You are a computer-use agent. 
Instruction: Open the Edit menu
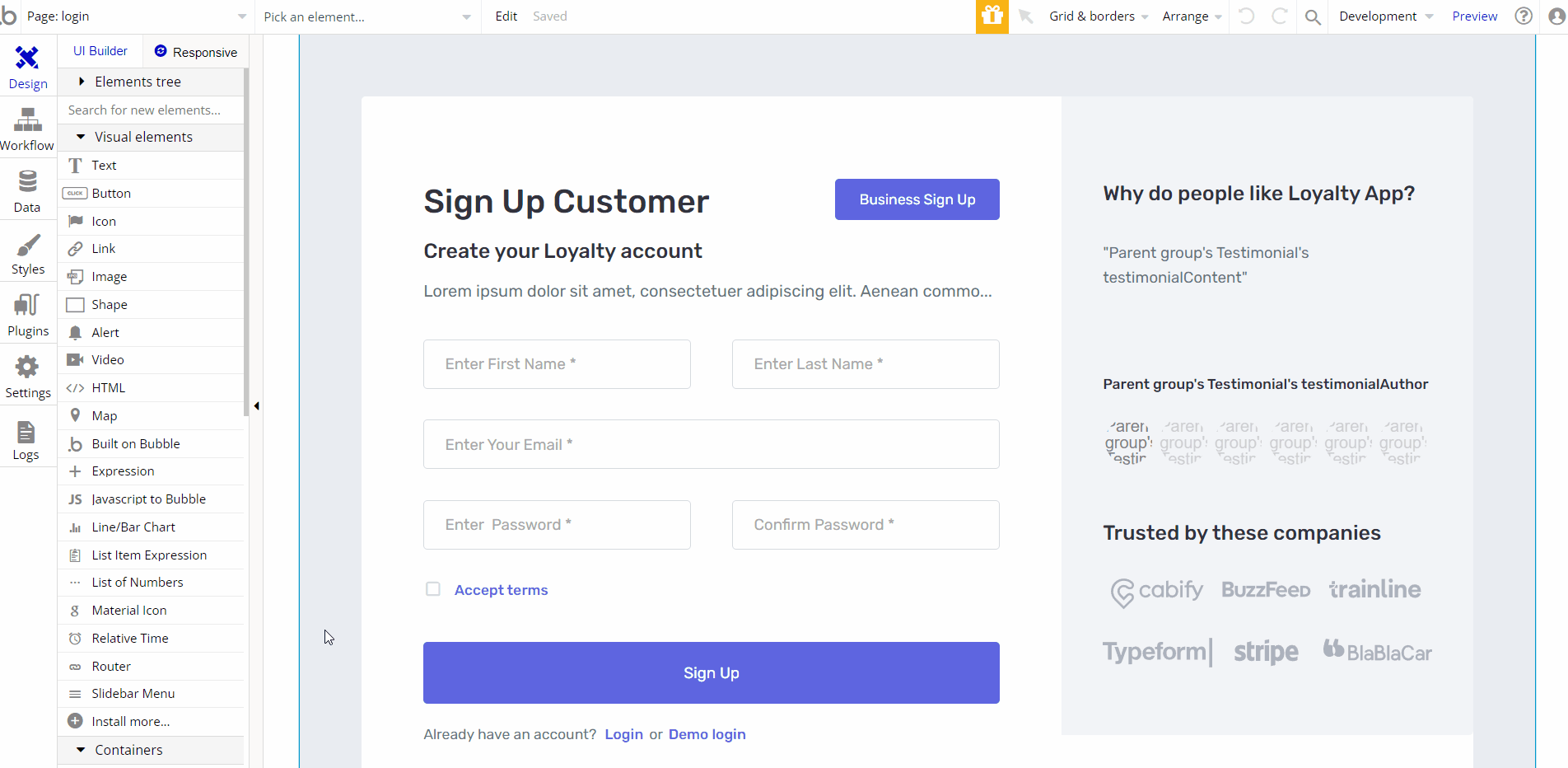[x=506, y=16]
